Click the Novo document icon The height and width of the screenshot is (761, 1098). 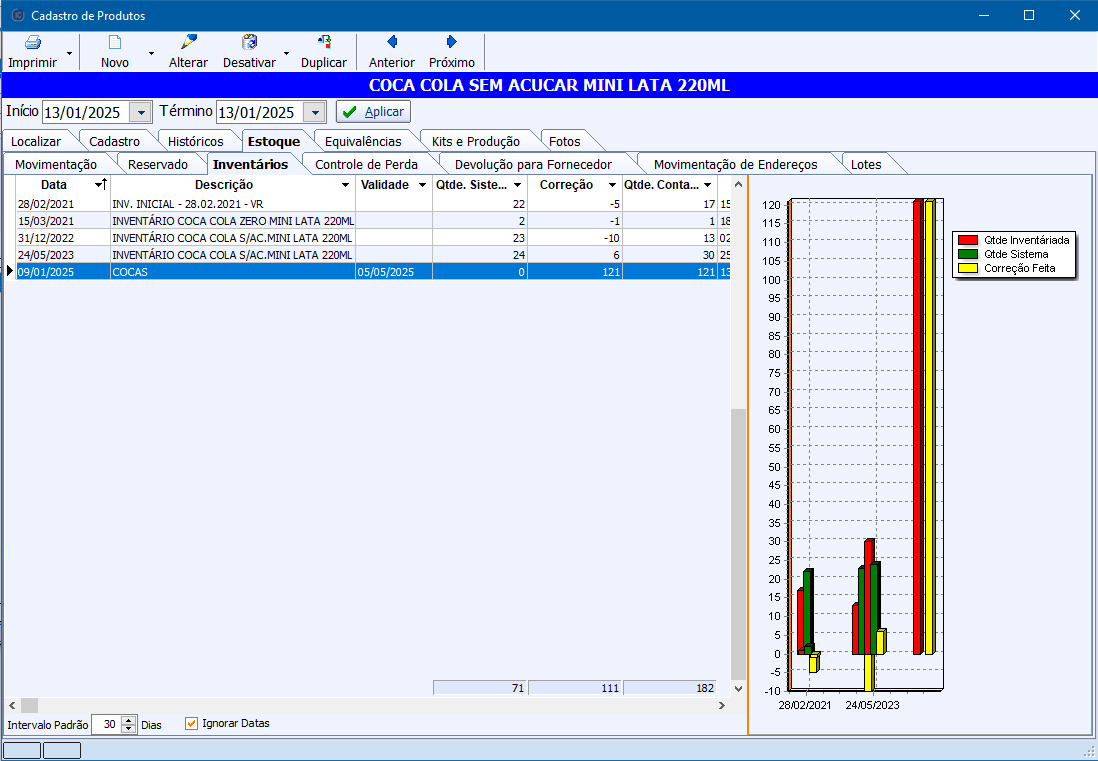tap(115, 43)
